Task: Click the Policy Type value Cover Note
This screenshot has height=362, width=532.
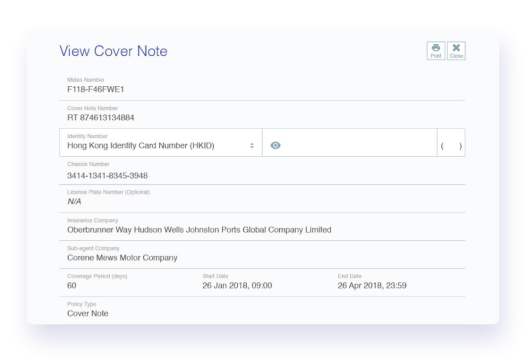Action: 88,313
